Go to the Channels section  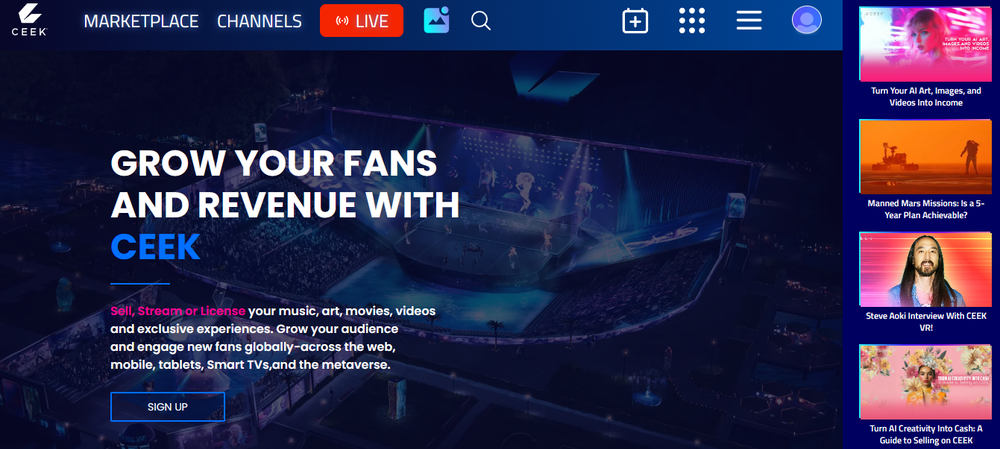pyautogui.click(x=259, y=21)
